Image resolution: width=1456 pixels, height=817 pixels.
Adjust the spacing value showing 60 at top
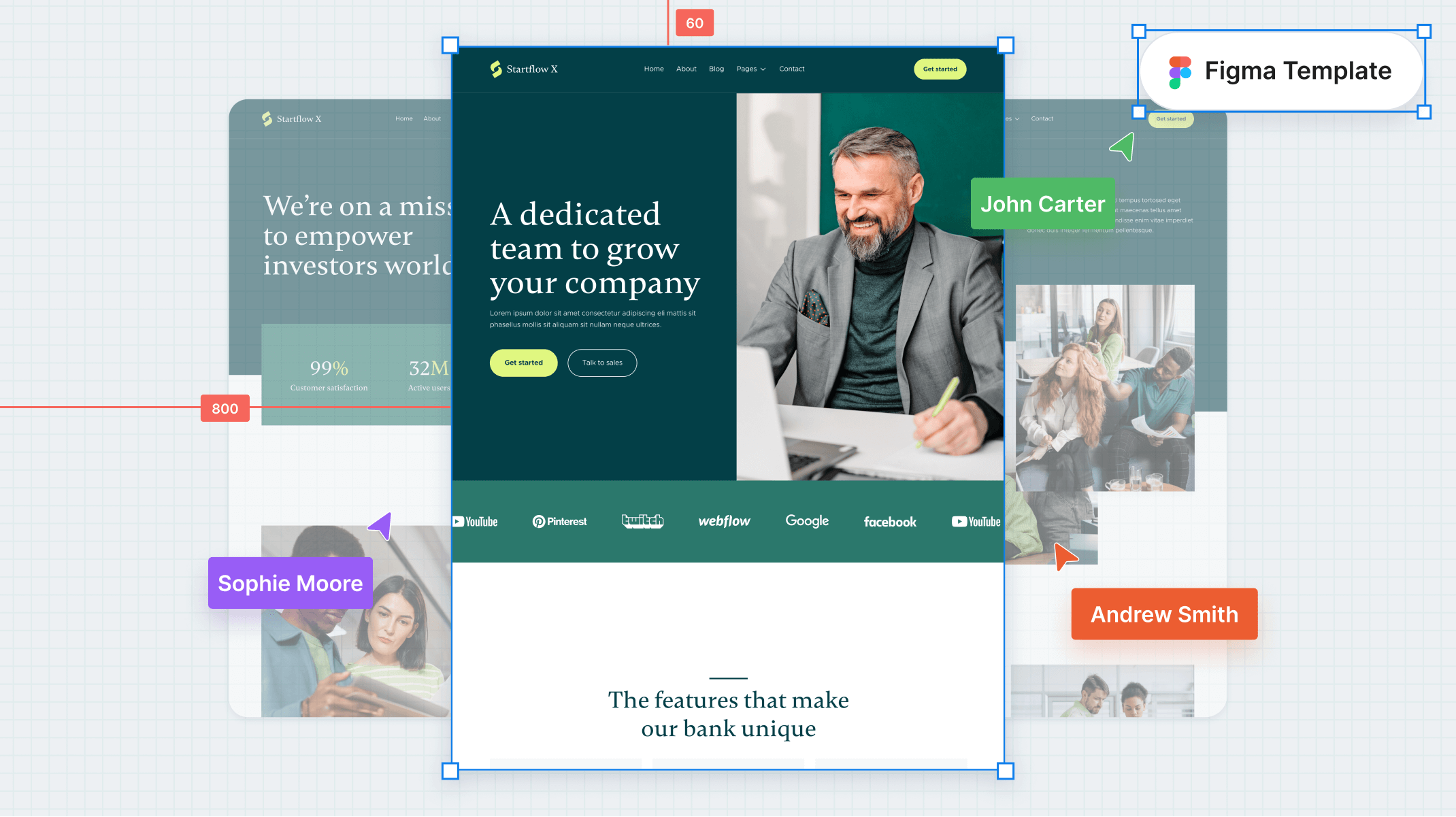695,22
